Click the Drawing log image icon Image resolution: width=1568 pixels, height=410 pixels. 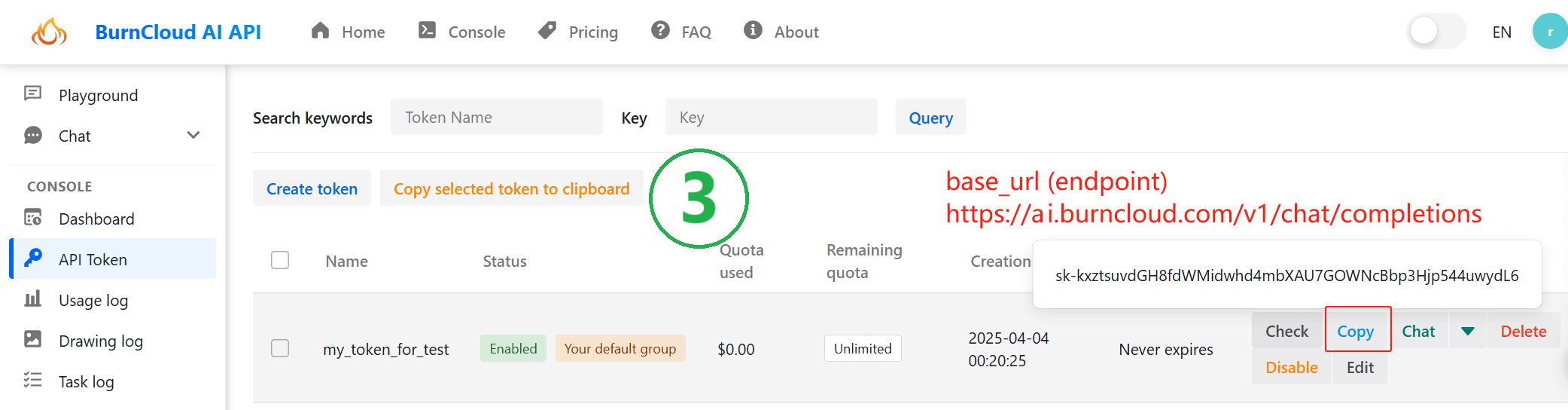[33, 340]
